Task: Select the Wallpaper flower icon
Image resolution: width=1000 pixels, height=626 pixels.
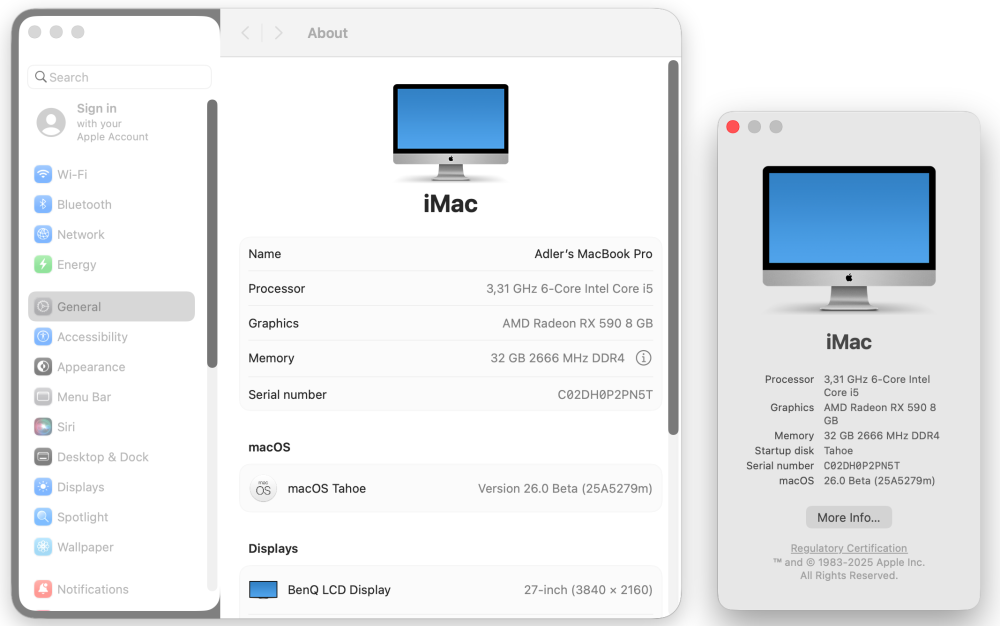Action: (43, 546)
